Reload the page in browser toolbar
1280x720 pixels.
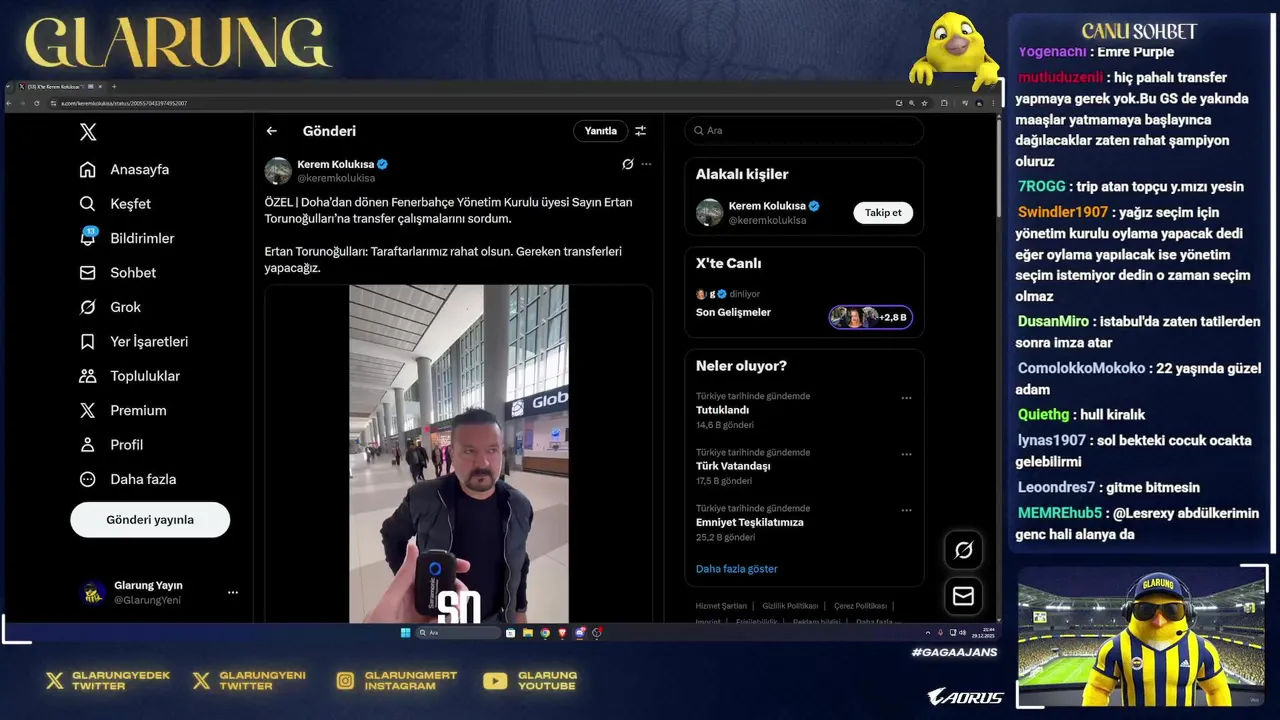click(37, 103)
